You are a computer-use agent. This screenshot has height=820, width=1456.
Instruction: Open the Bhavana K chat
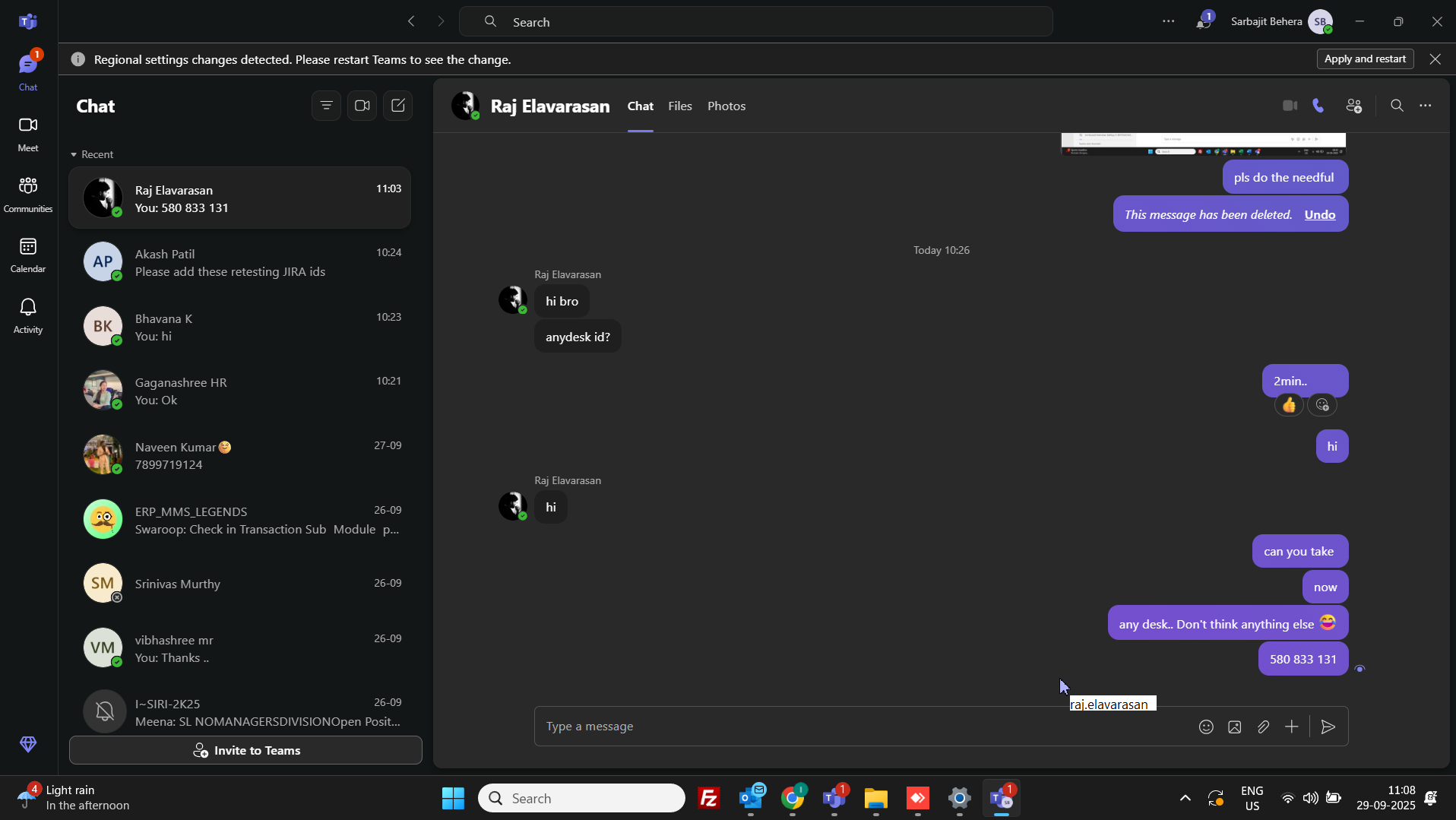[240, 327]
